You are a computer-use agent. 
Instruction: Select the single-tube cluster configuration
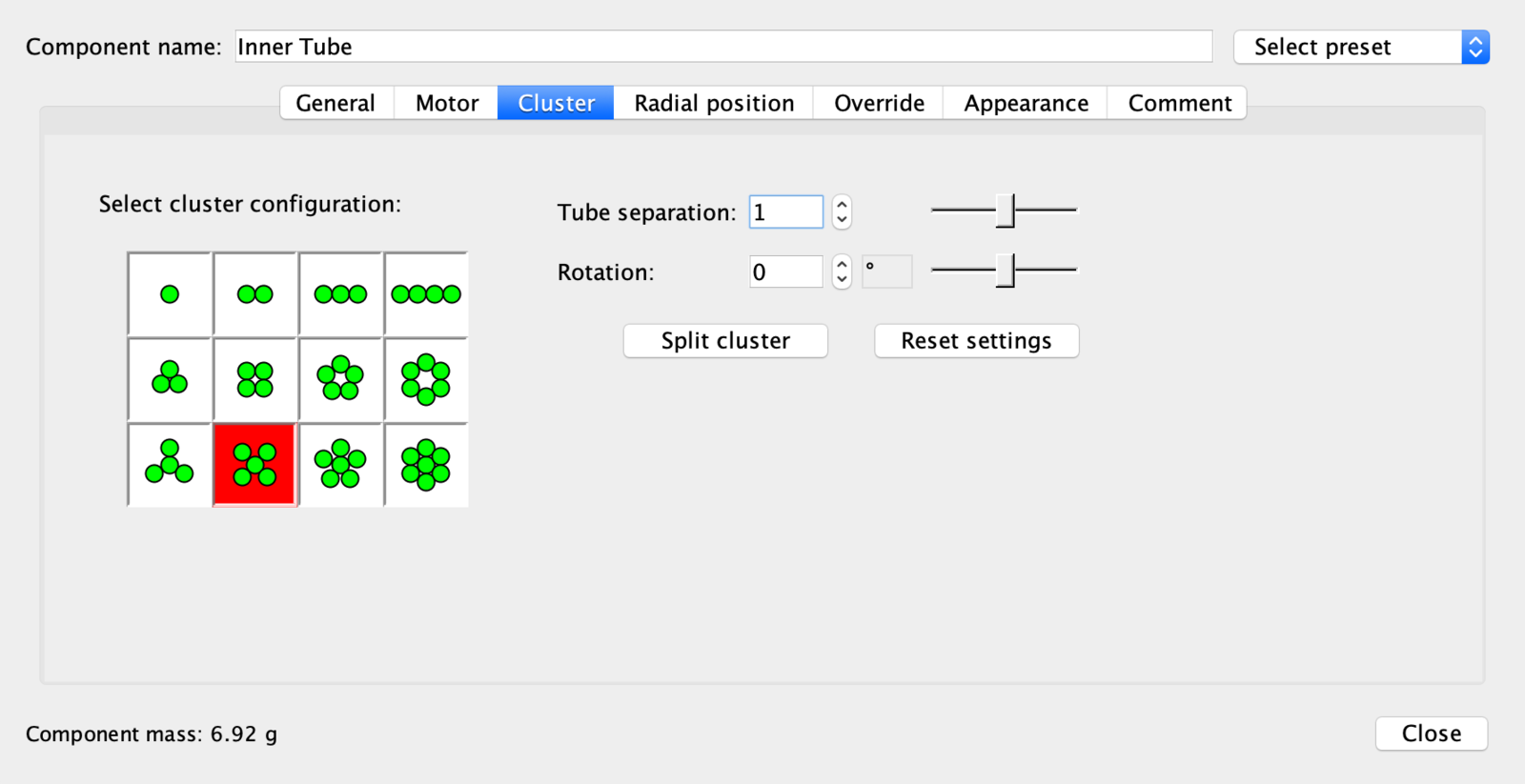click(x=170, y=294)
